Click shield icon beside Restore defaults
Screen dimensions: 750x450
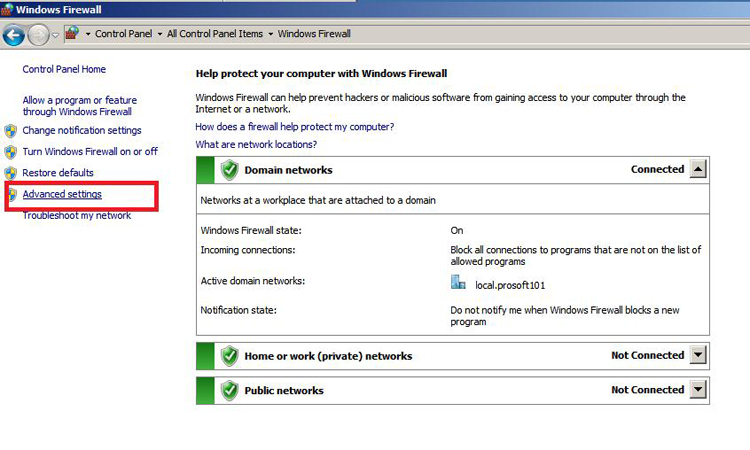11,173
